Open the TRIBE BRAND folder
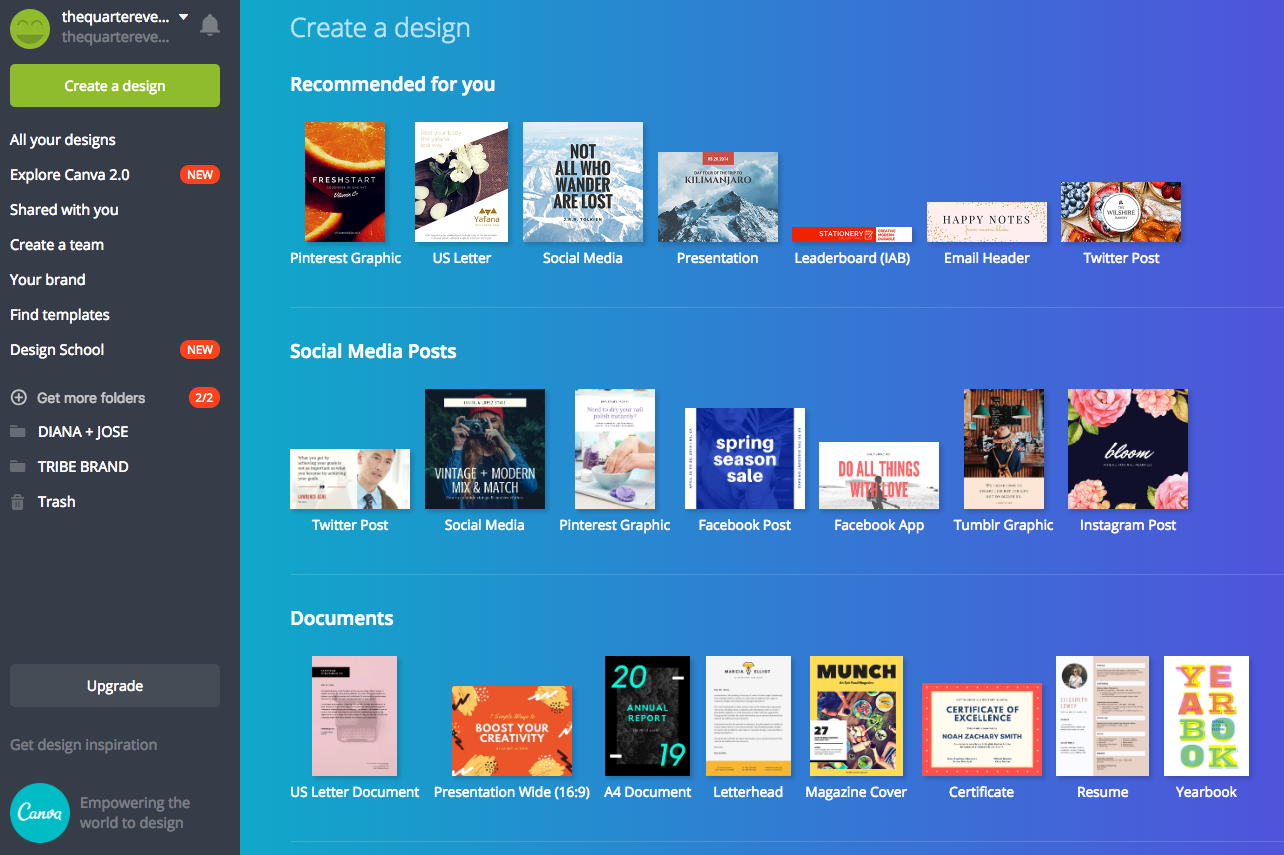The height and width of the screenshot is (855, 1284). 83,467
